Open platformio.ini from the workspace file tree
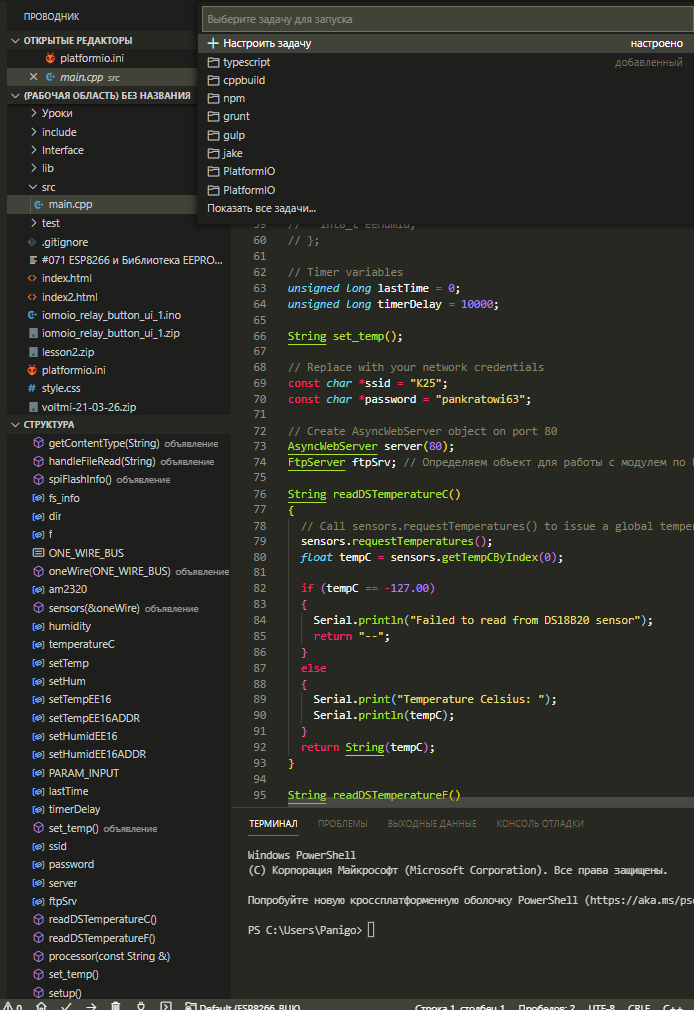The image size is (694, 1010). click(x=74, y=370)
